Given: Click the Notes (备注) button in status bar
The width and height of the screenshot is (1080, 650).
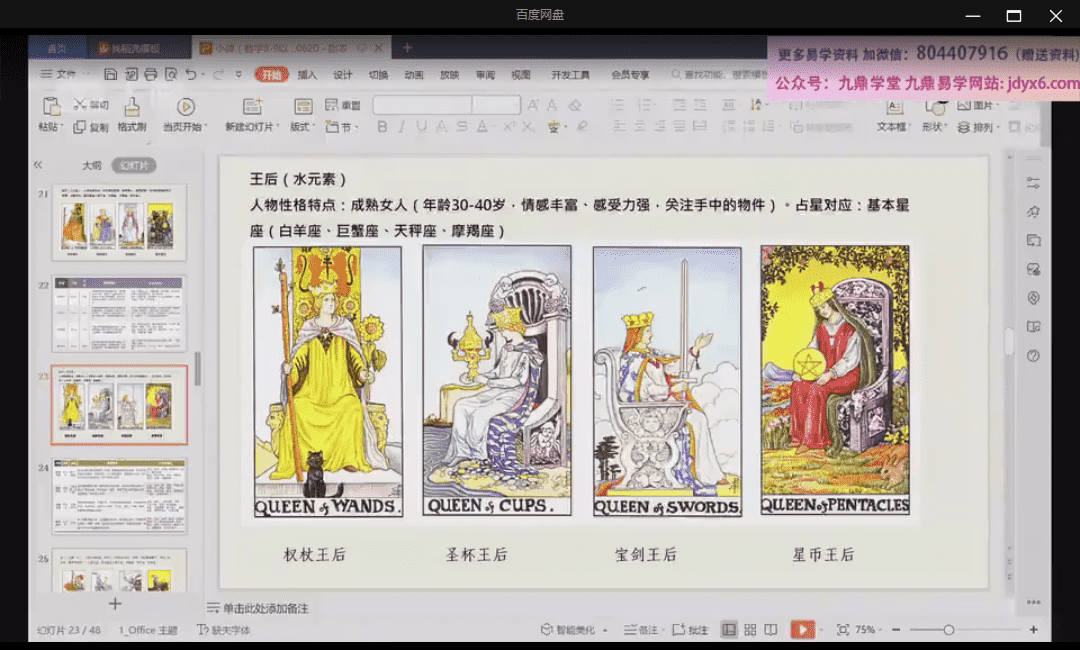Looking at the screenshot, I should click(x=642, y=630).
